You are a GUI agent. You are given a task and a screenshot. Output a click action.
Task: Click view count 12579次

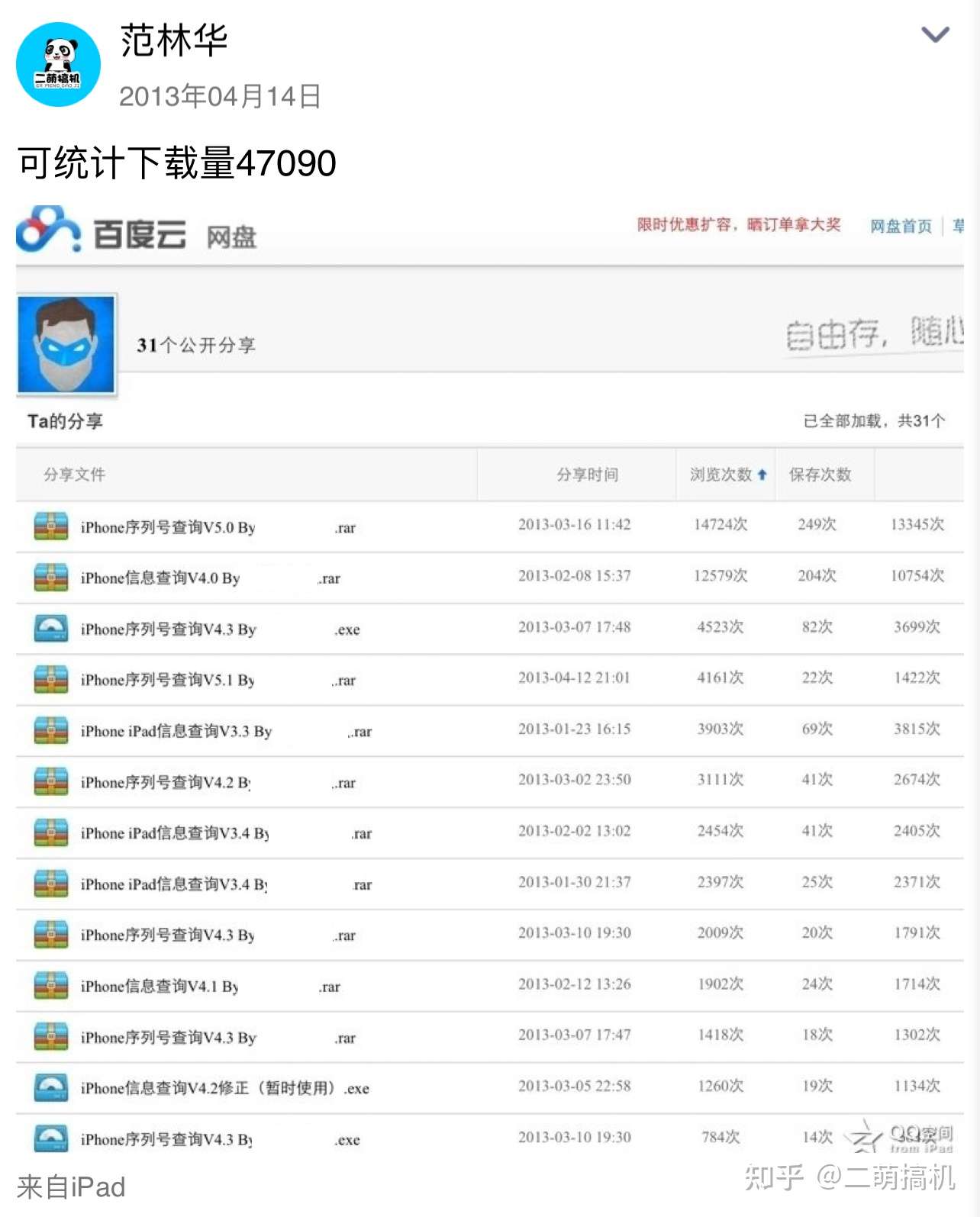[x=720, y=575]
